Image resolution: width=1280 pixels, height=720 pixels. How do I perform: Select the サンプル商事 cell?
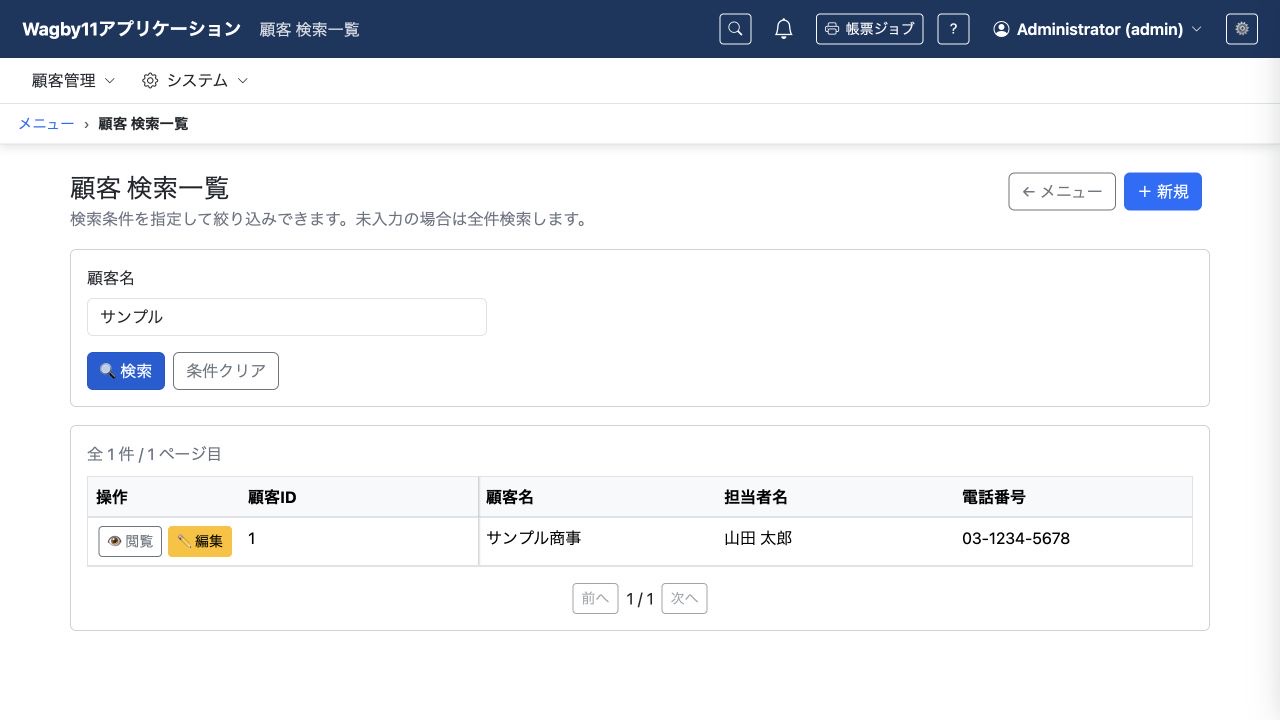click(597, 541)
